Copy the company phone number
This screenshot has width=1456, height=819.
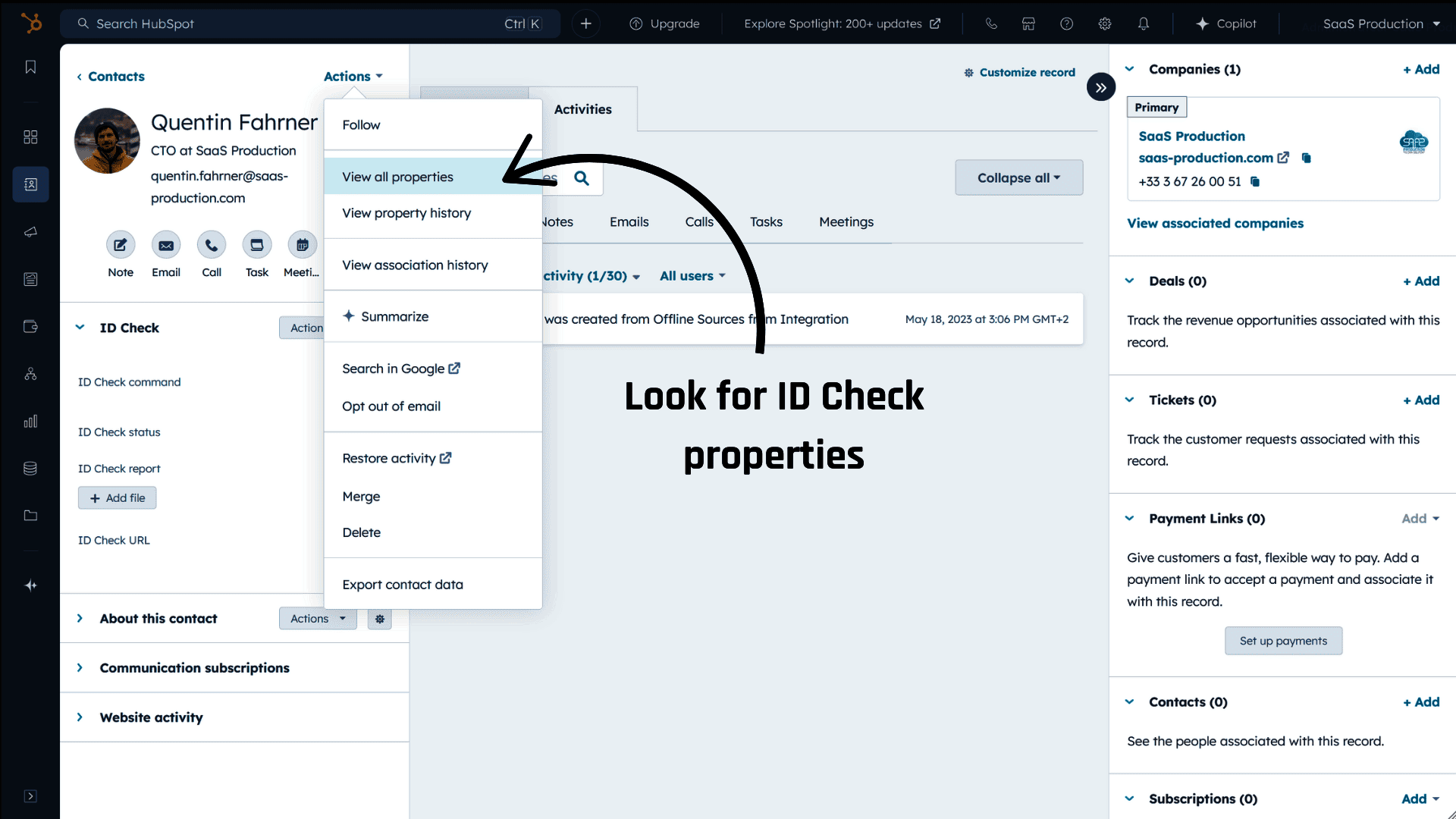click(x=1255, y=182)
